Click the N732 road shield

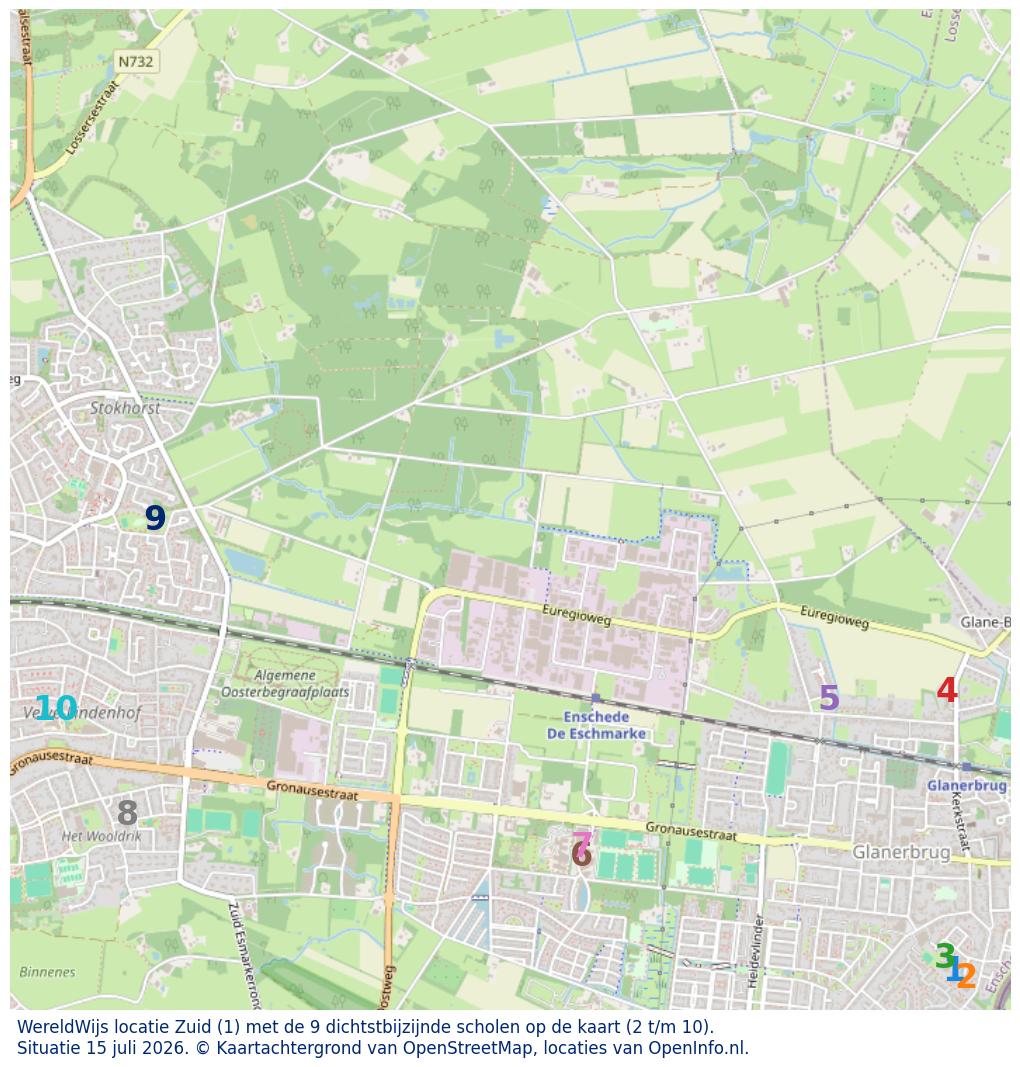[x=136, y=62]
